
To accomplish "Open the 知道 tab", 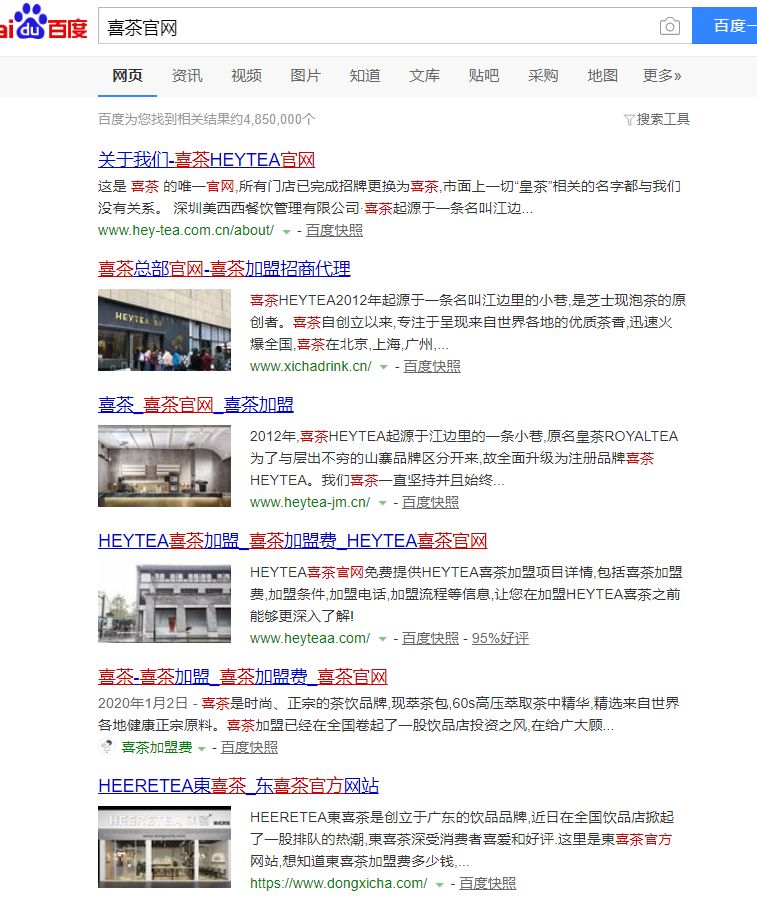I will pos(365,76).
